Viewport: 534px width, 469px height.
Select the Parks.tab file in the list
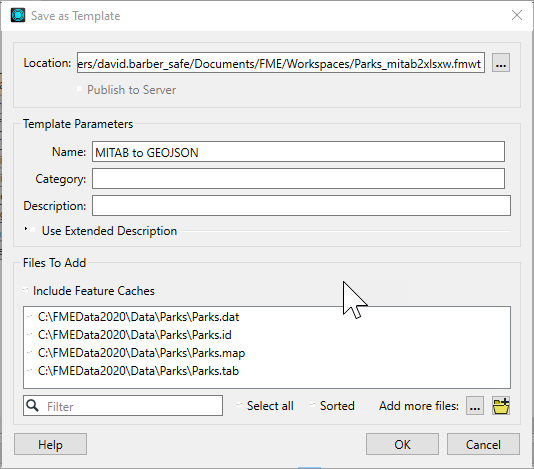(138, 371)
